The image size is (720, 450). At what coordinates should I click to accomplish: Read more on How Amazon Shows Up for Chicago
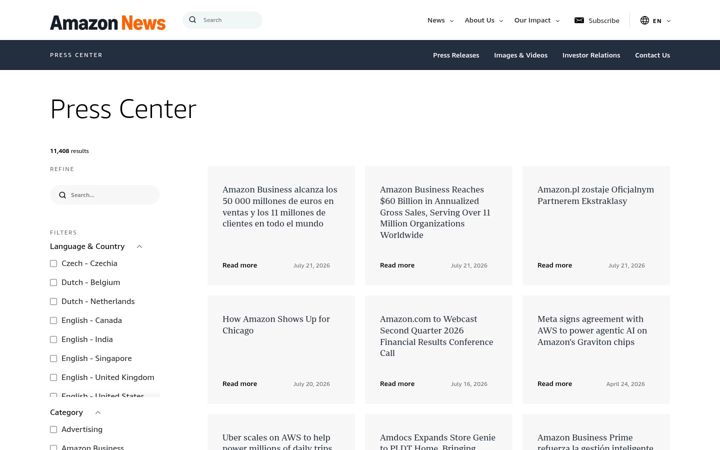pos(240,384)
